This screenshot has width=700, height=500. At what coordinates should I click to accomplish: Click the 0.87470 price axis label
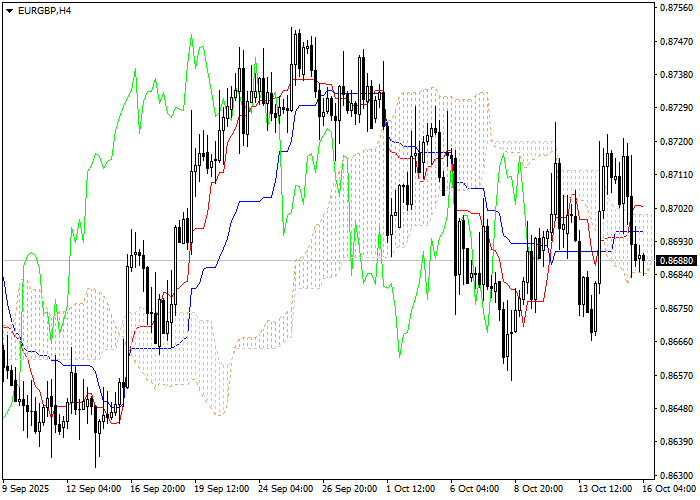(676, 41)
